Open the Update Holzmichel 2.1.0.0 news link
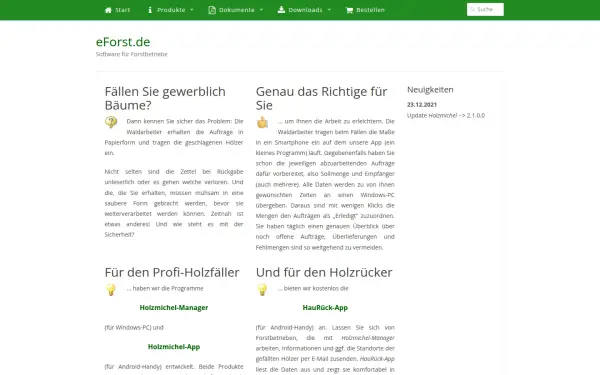600x375 pixels. pyautogui.click(x=446, y=115)
